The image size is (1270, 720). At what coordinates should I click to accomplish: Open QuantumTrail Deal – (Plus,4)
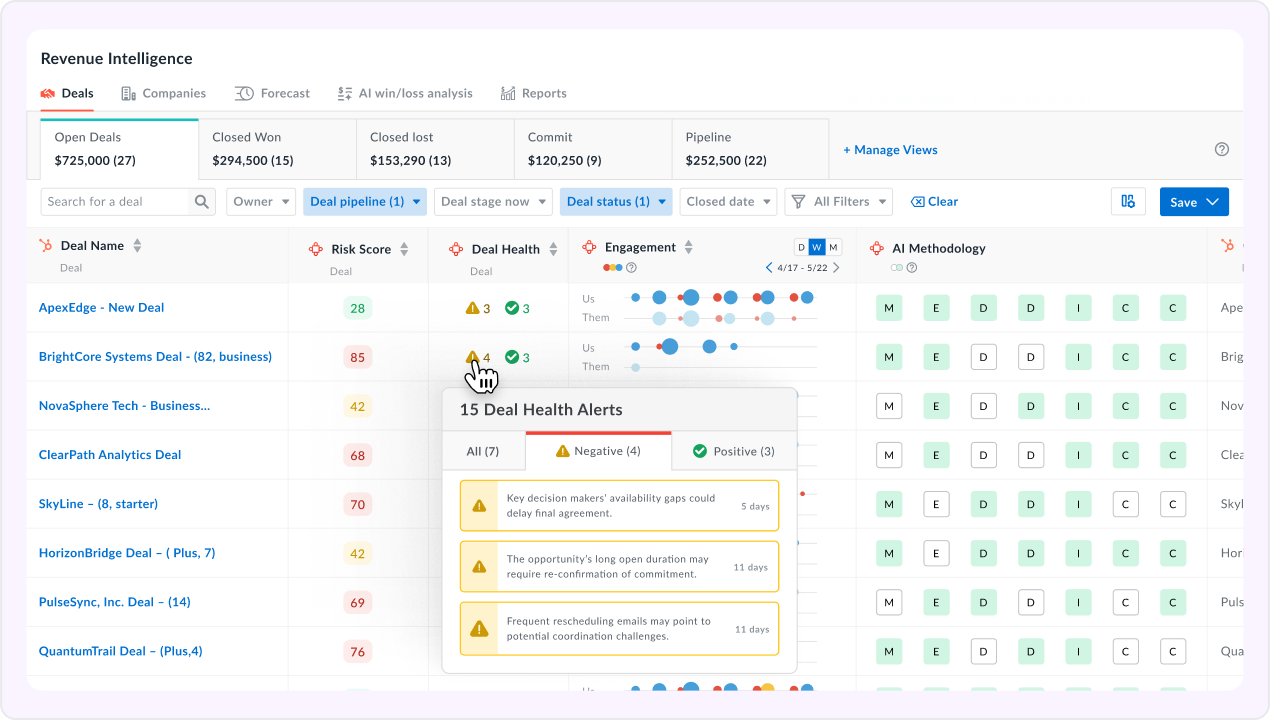pyautogui.click(x=120, y=650)
